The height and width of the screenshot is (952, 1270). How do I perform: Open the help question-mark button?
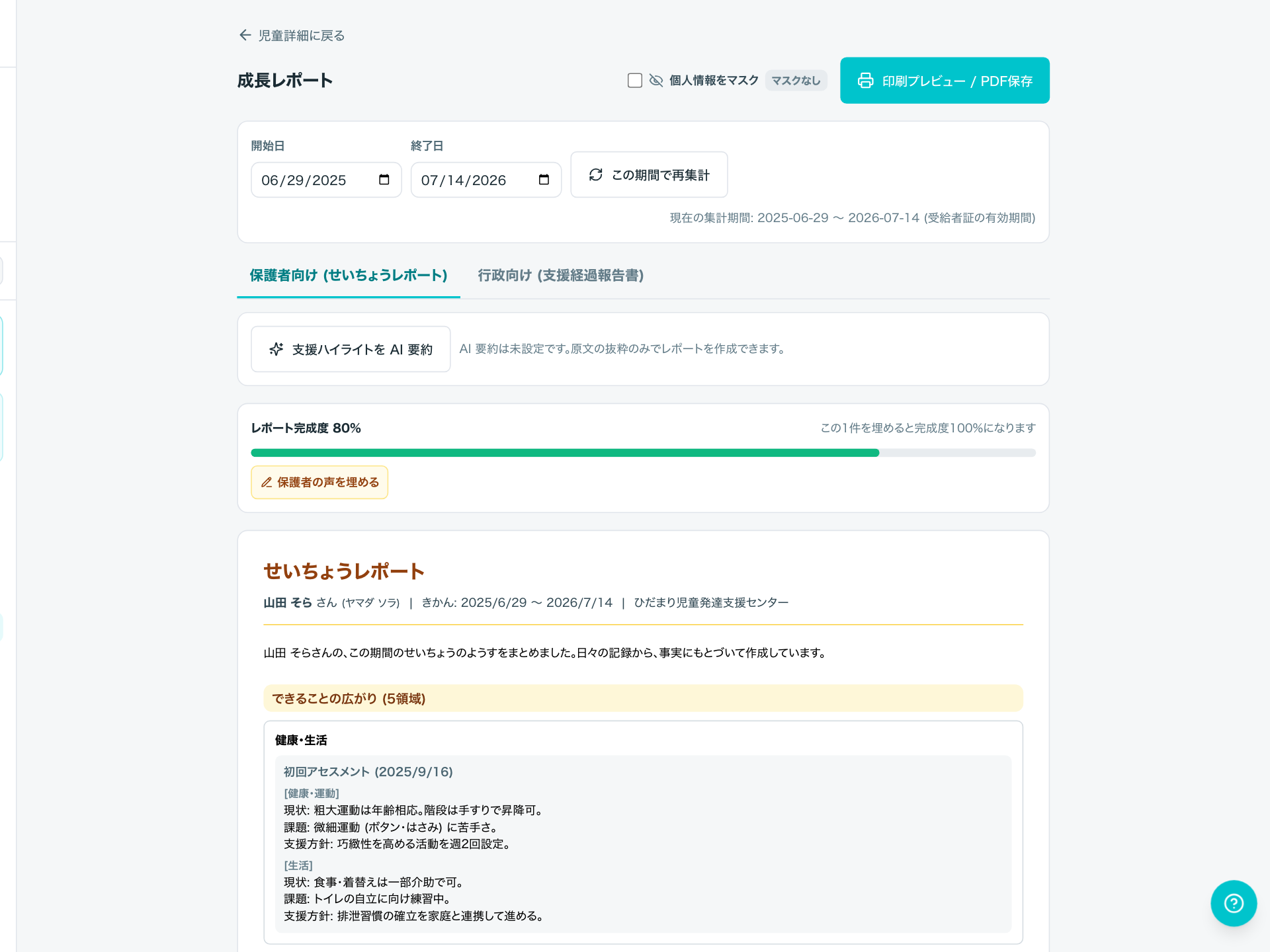(x=1234, y=903)
